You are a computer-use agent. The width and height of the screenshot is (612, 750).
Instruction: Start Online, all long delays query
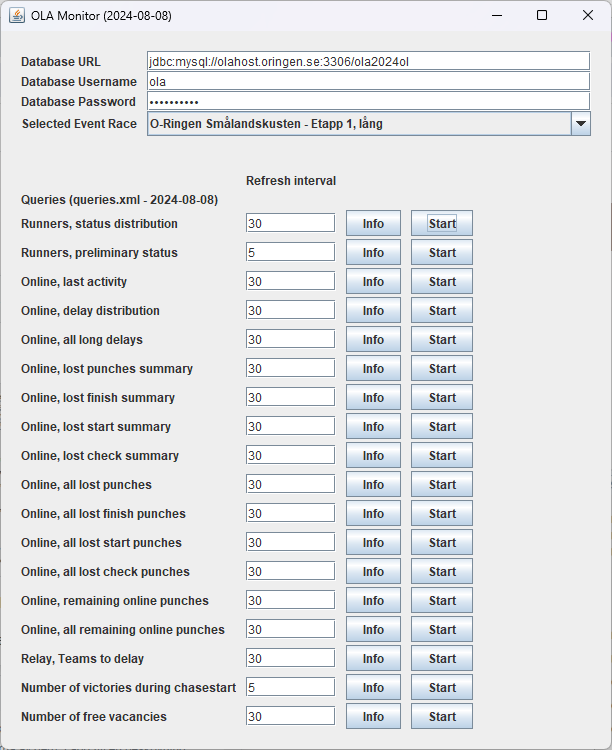(442, 340)
